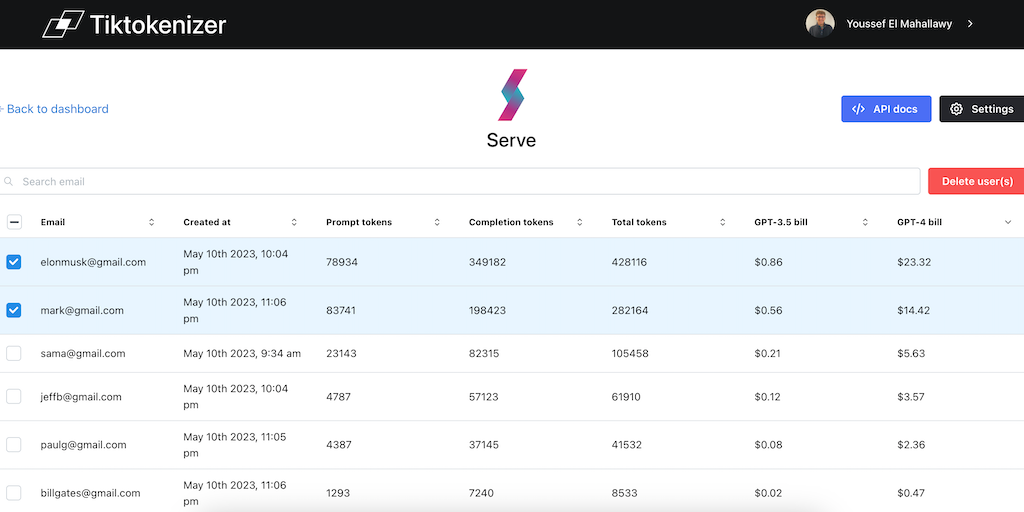This screenshot has width=1024, height=512.
Task: Click total tokens value 428116
Action: pyautogui.click(x=630, y=262)
